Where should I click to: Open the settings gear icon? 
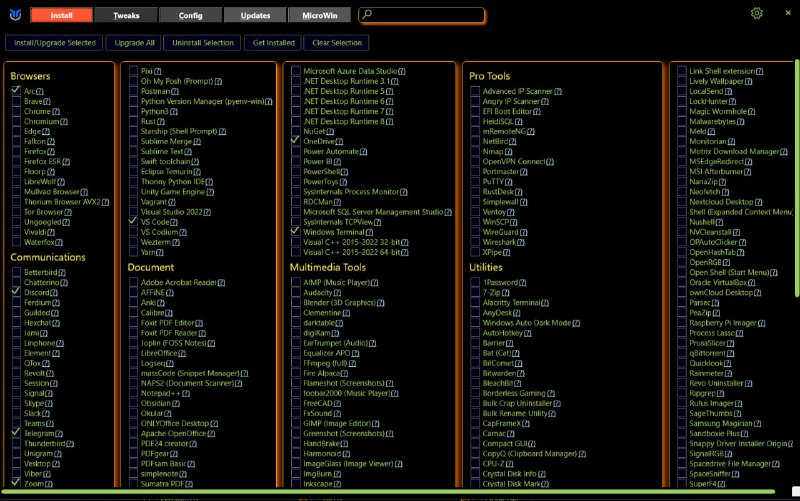(757, 14)
